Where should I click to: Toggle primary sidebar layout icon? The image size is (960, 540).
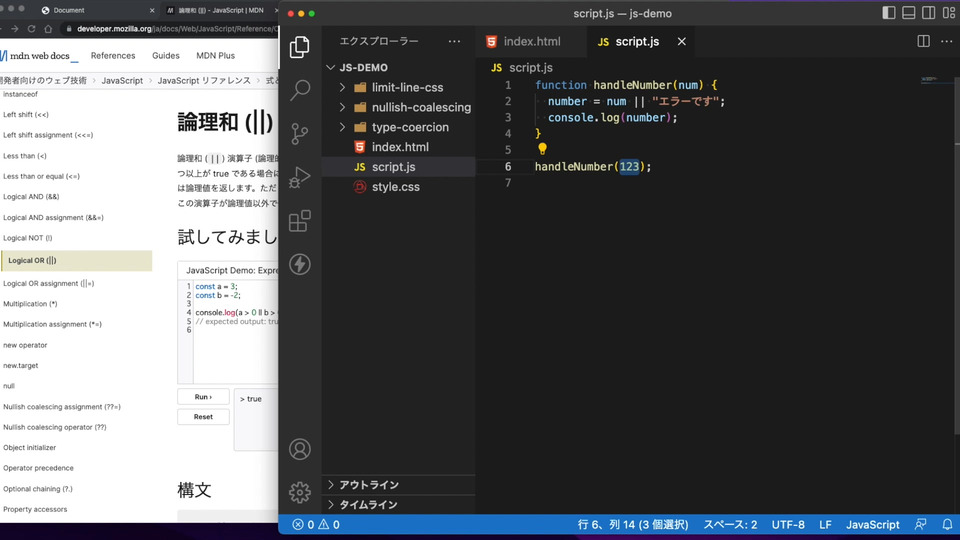[x=888, y=13]
